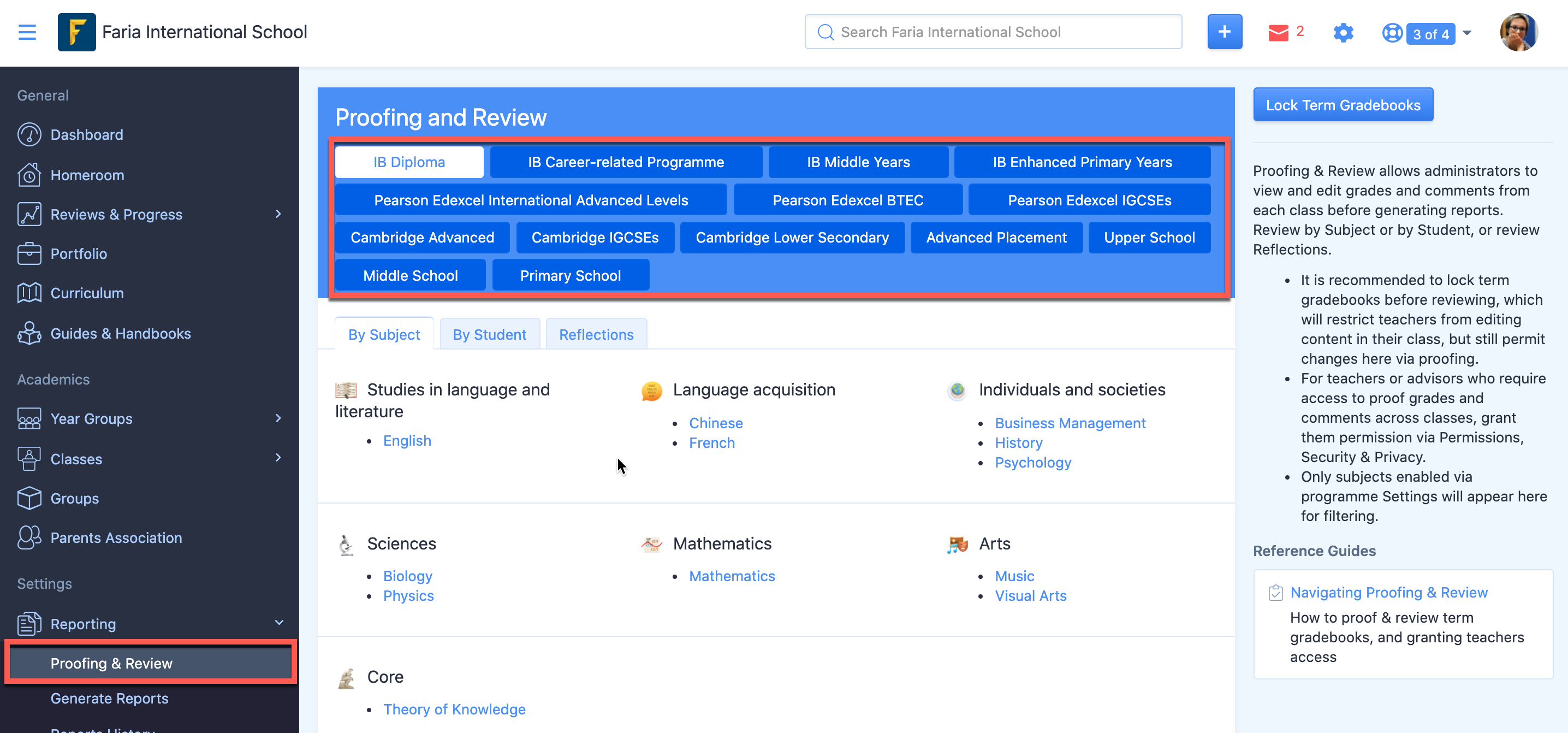Open the Business Management link
Image resolution: width=1568 pixels, height=733 pixels.
pos(1070,423)
